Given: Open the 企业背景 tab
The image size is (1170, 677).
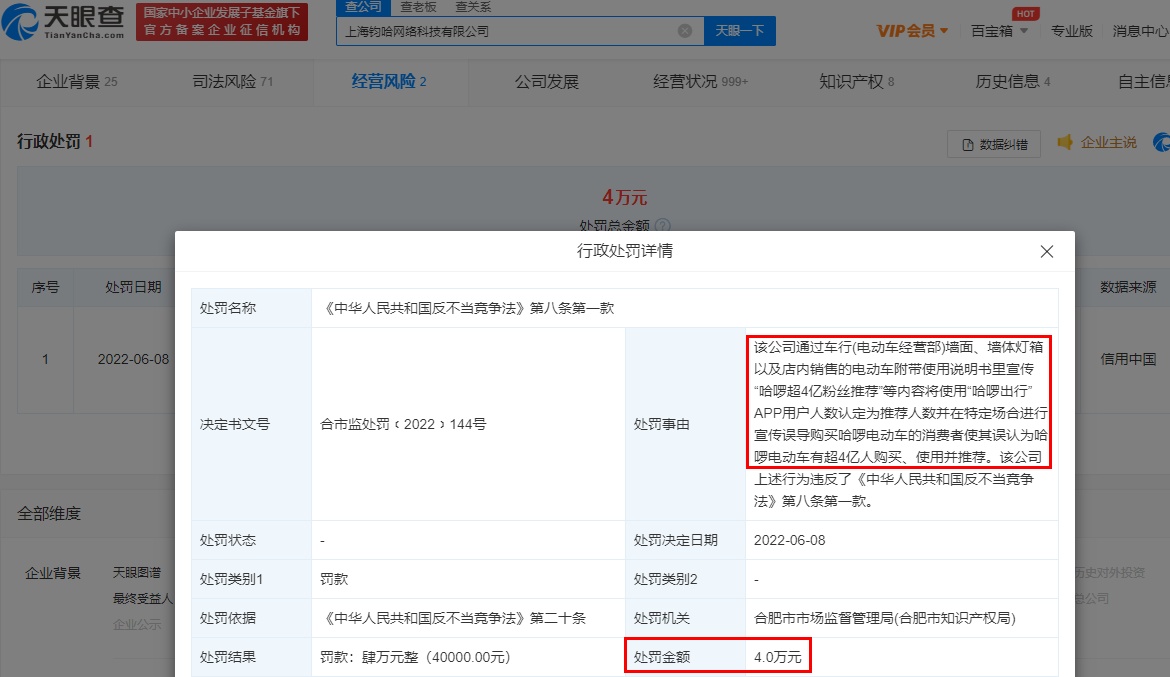Looking at the screenshot, I should click(76, 81).
